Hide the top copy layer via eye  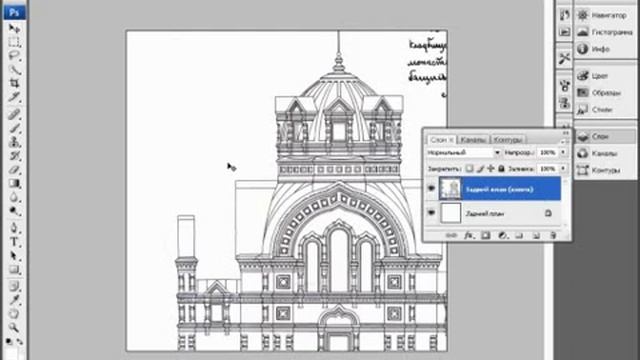click(431, 188)
